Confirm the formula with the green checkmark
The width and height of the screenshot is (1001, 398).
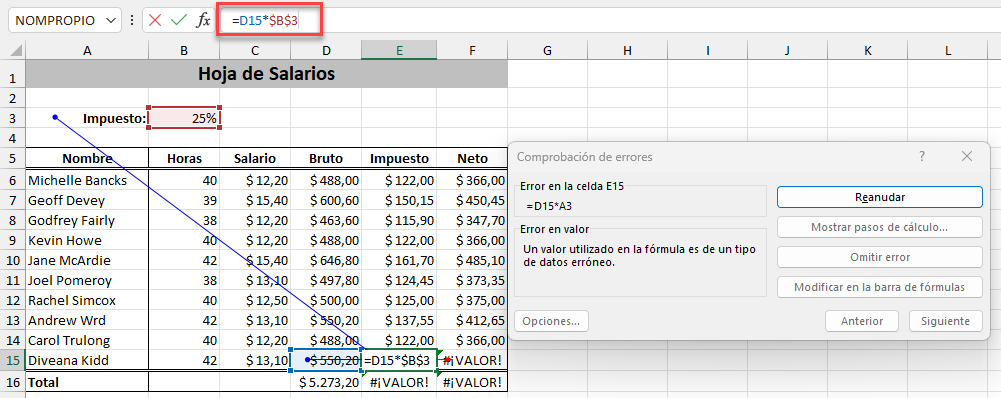pyautogui.click(x=179, y=20)
